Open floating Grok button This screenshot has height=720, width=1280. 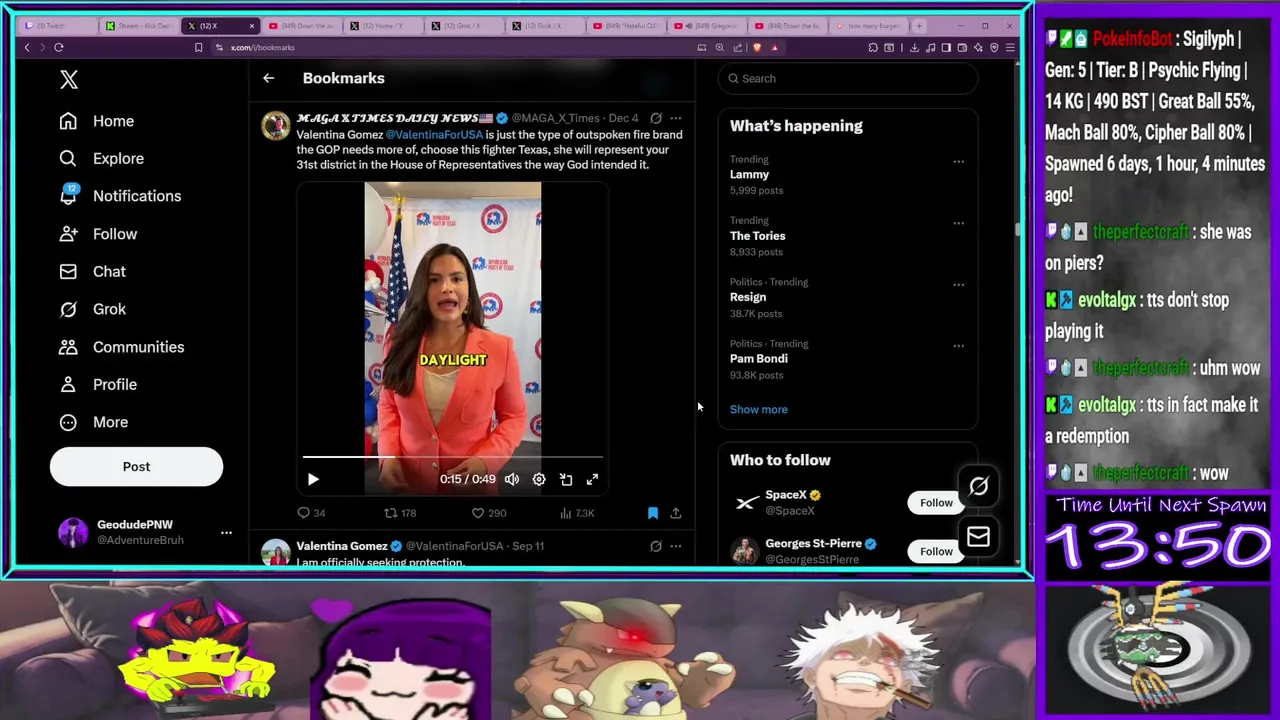[978, 487]
